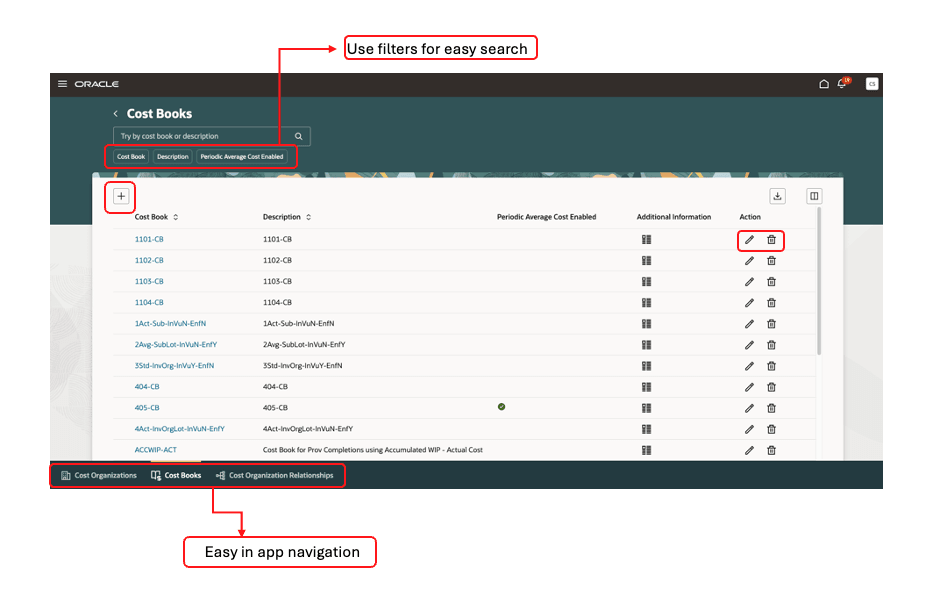This screenshot has height=601, width=938.
Task: Open the navigation hamburger menu
Action: (x=62, y=84)
